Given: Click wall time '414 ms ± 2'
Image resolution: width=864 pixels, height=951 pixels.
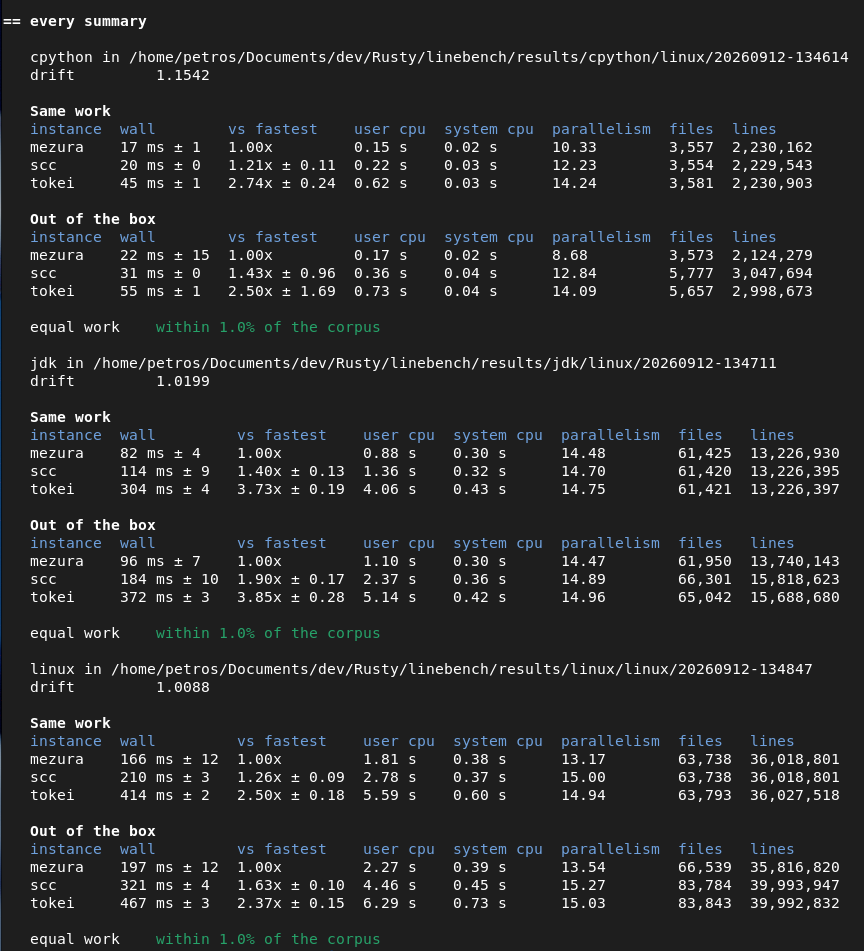Looking at the screenshot, I should click(x=165, y=795).
